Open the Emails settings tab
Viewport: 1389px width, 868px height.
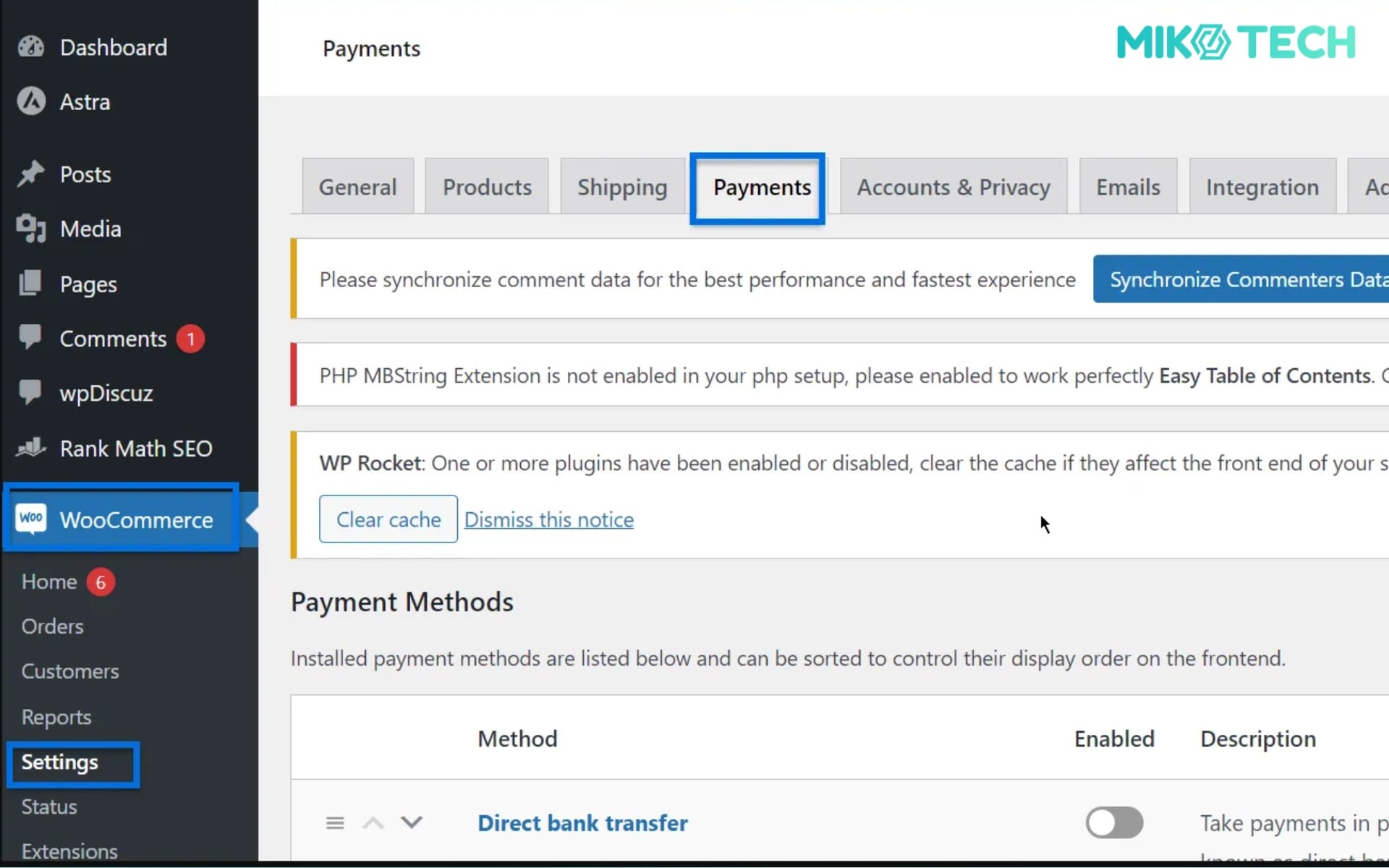click(x=1127, y=187)
